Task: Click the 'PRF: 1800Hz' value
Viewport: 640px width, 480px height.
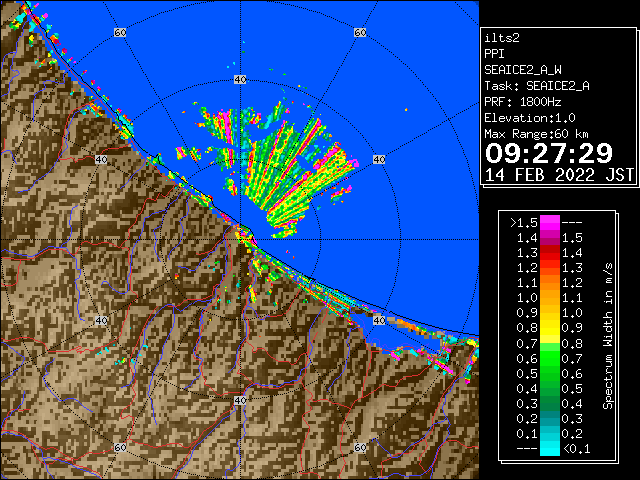Action: click(x=522, y=102)
